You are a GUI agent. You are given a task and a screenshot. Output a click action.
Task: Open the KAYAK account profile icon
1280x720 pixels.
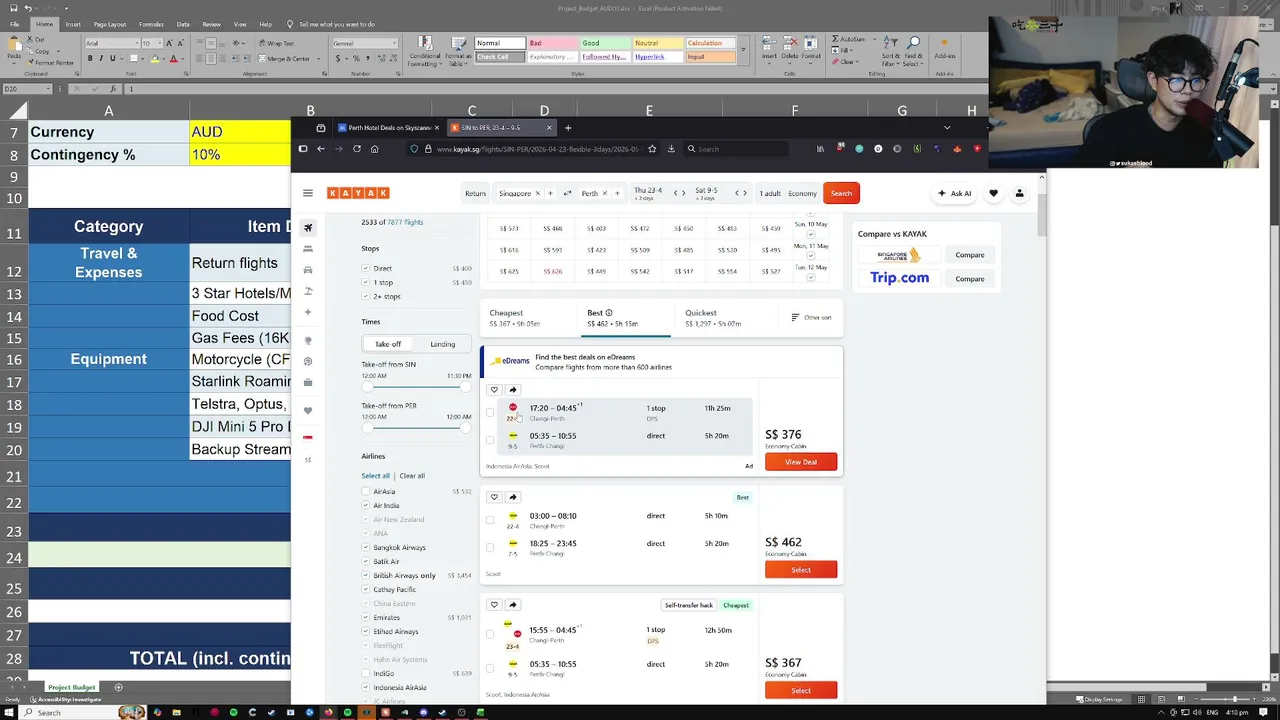click(1019, 193)
